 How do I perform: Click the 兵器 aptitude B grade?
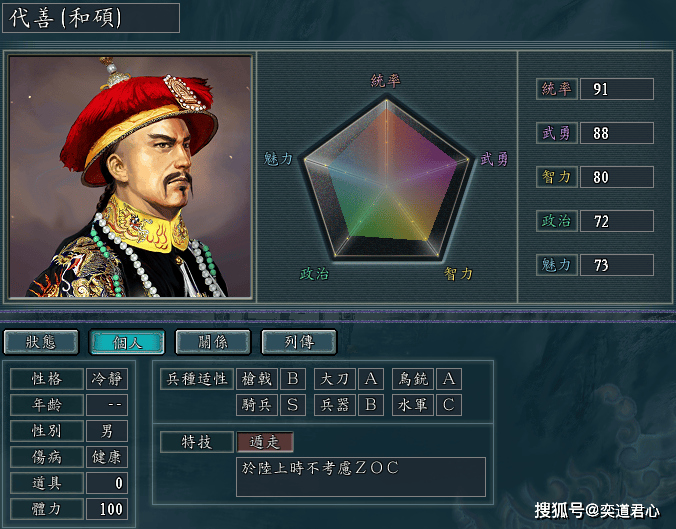point(371,405)
